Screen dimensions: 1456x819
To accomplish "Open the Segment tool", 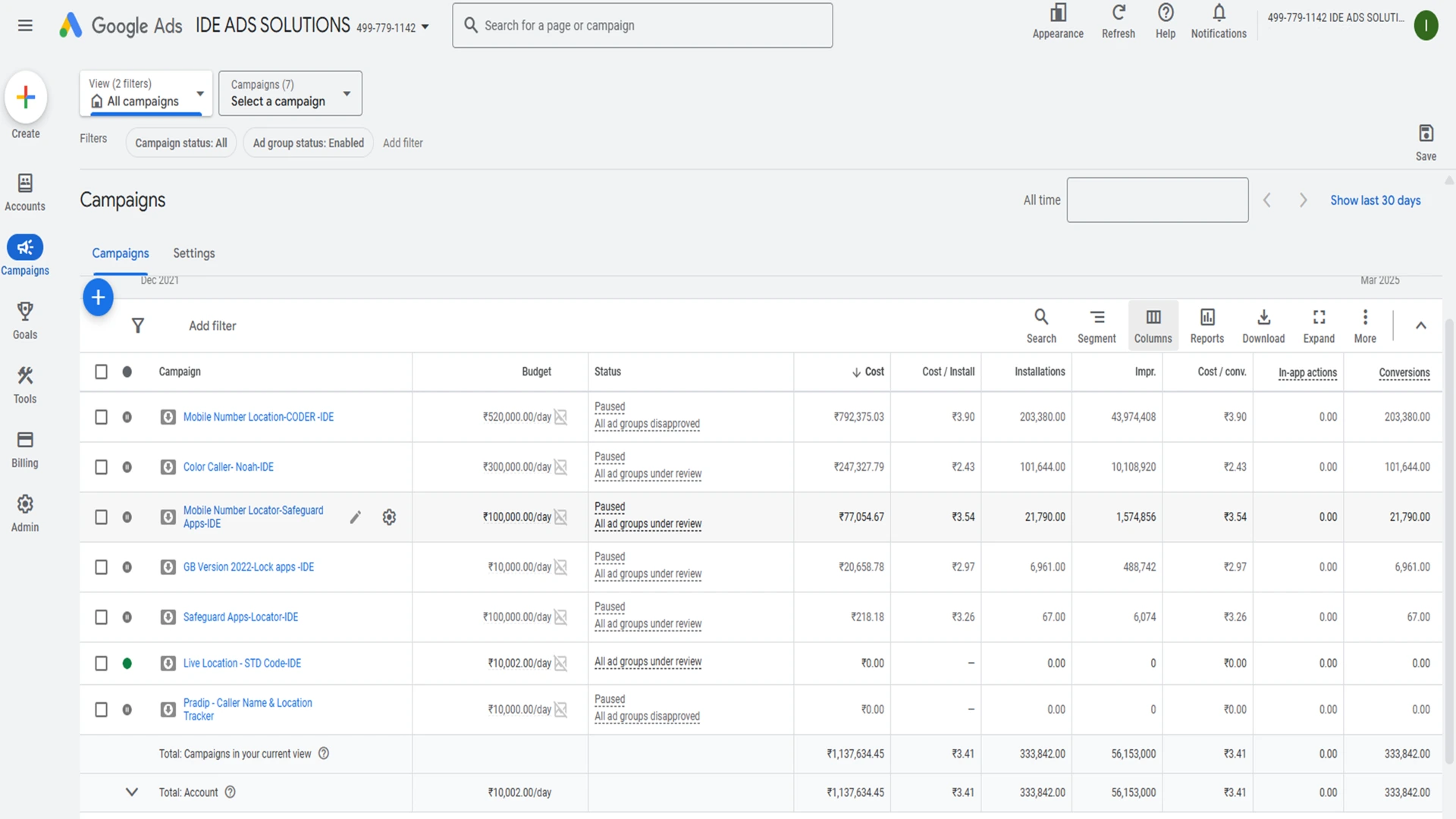I will 1097,325.
